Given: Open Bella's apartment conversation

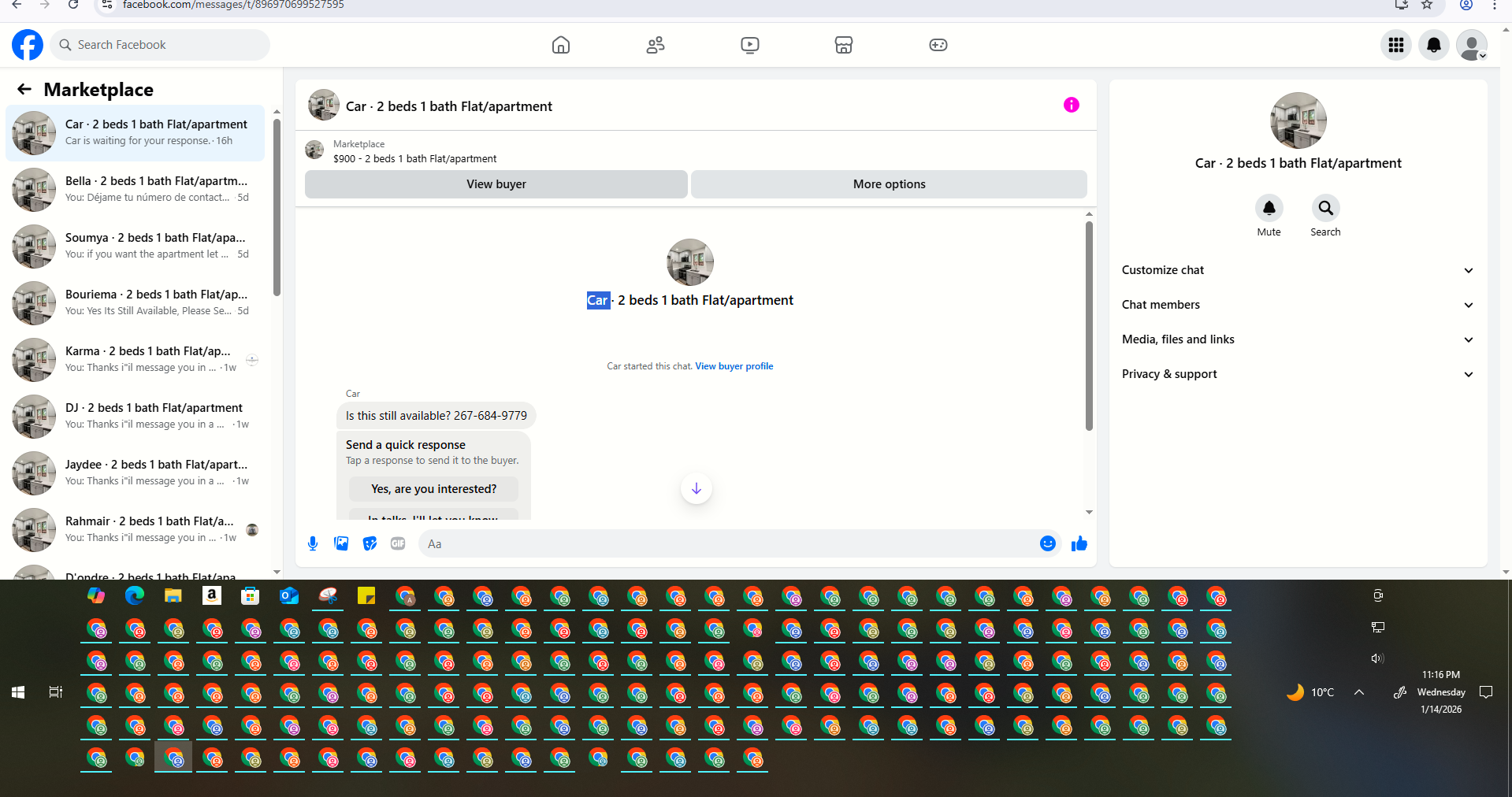Looking at the screenshot, I should click(136, 190).
